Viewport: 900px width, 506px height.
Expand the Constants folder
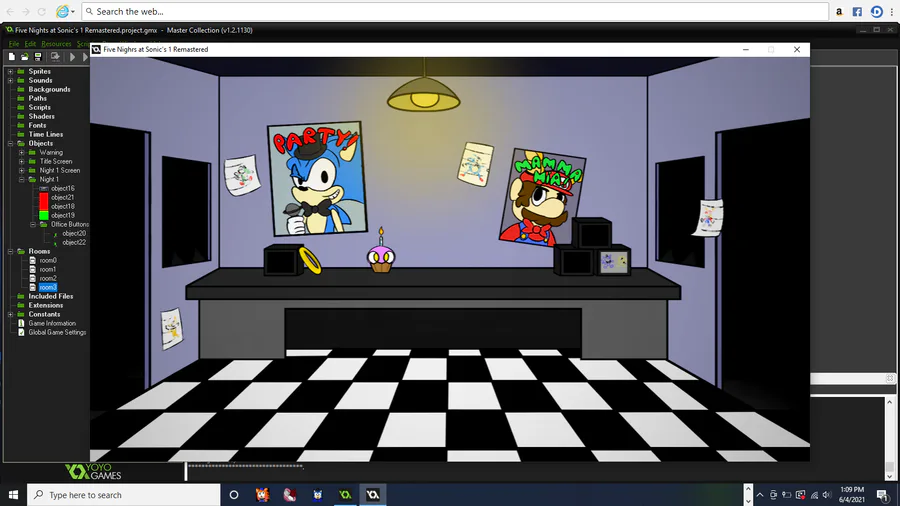10,314
